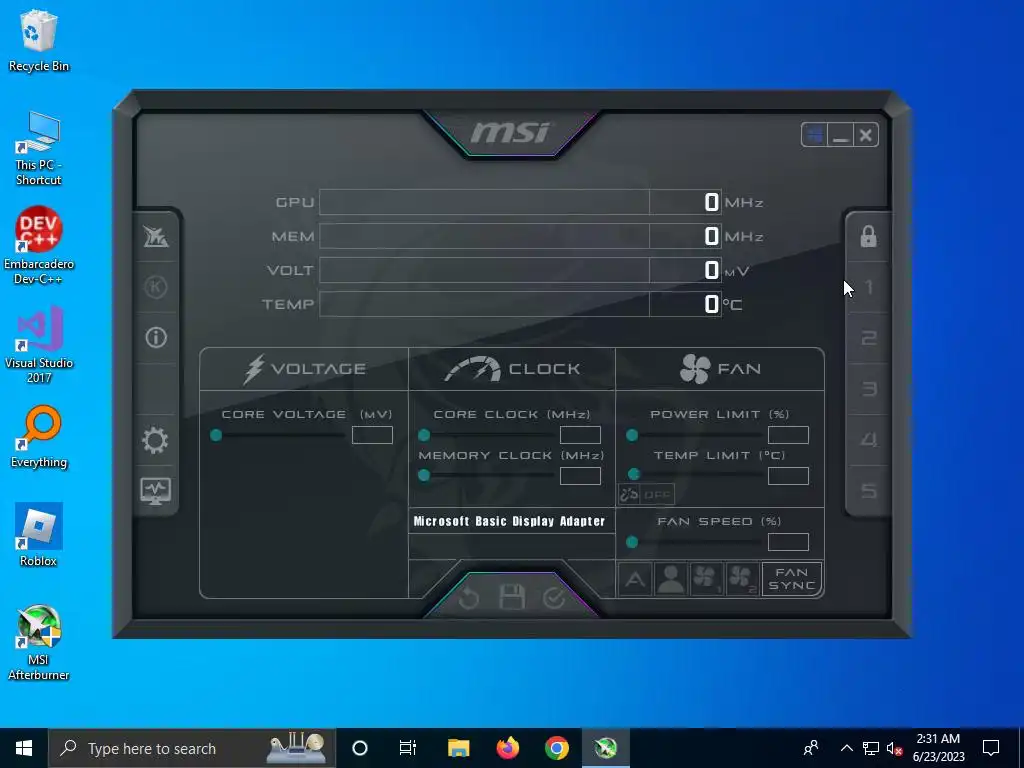Close the MSI Afterburner window

(866, 135)
